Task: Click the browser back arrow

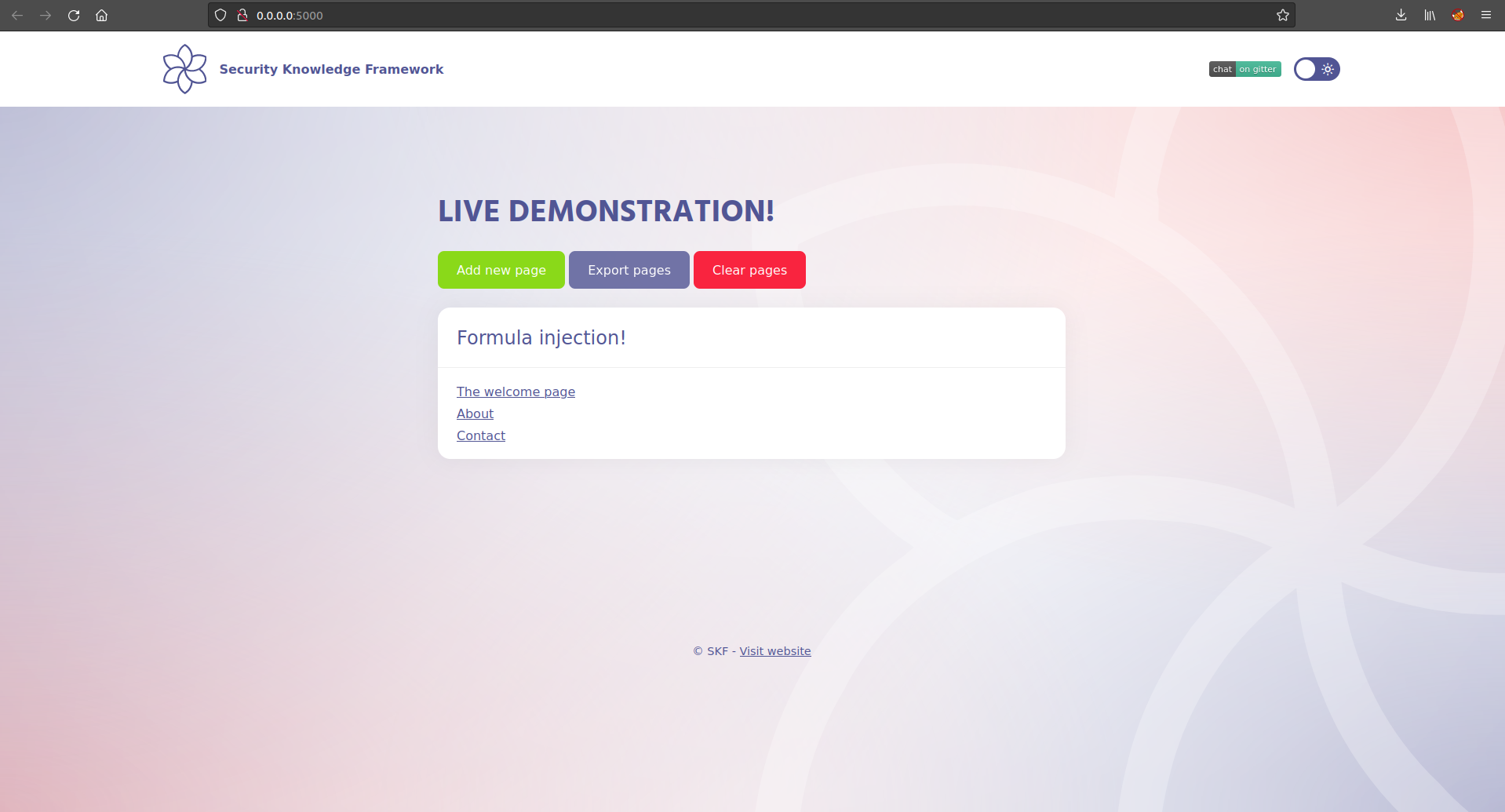Action: pos(17,15)
